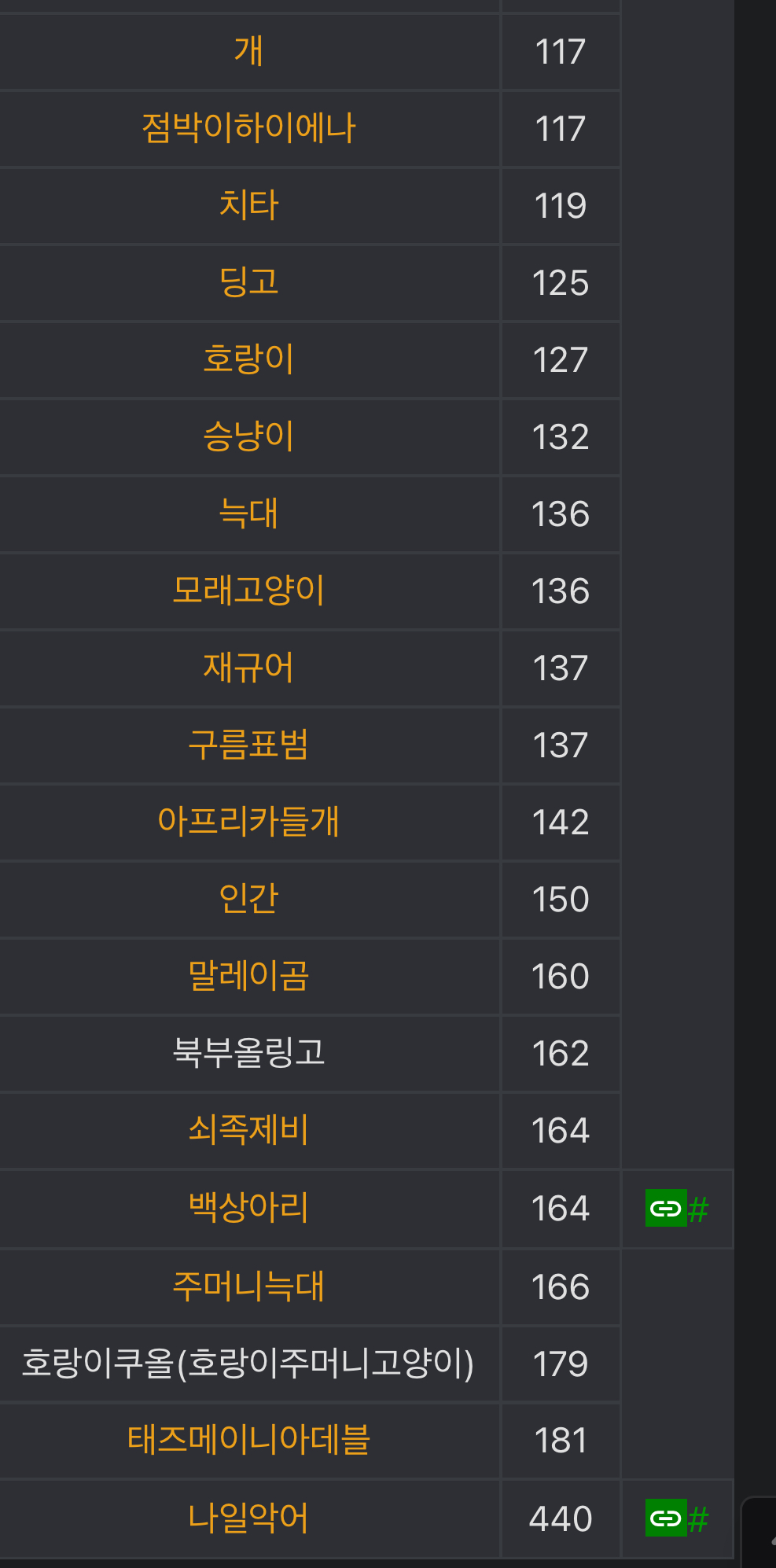776x1568 pixels.
Task: Follow the 주머니늑대 link
Action: click(248, 1286)
